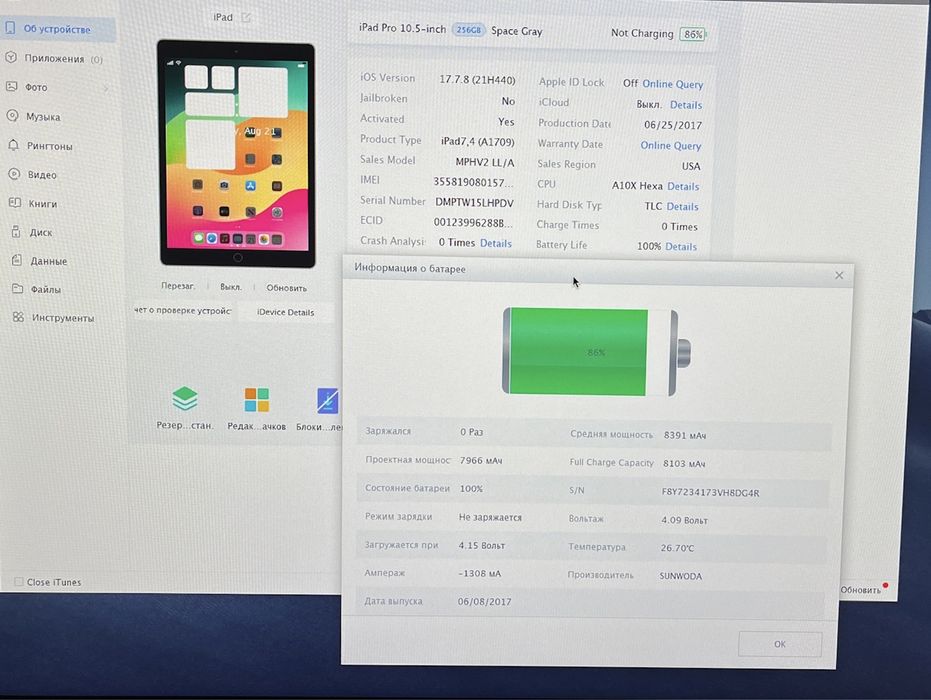Click the SUNWODA manufacturer value
This screenshot has height=700, width=931.
(680, 576)
